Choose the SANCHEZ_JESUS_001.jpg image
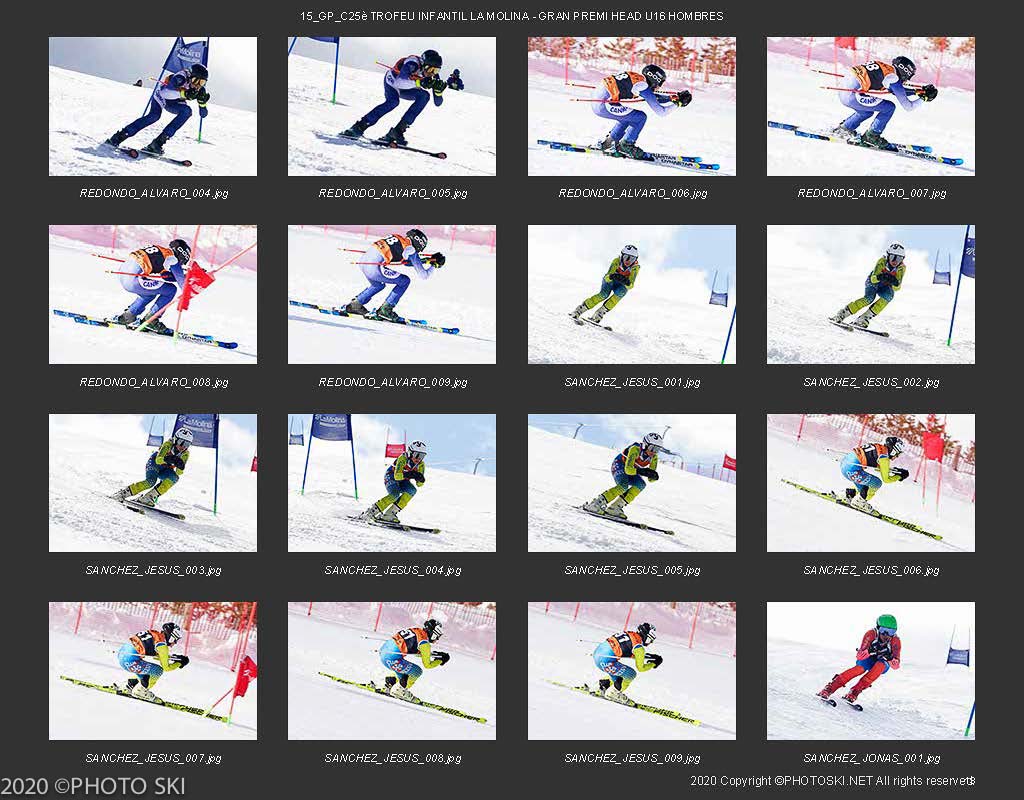The height and width of the screenshot is (800, 1024). tap(632, 295)
